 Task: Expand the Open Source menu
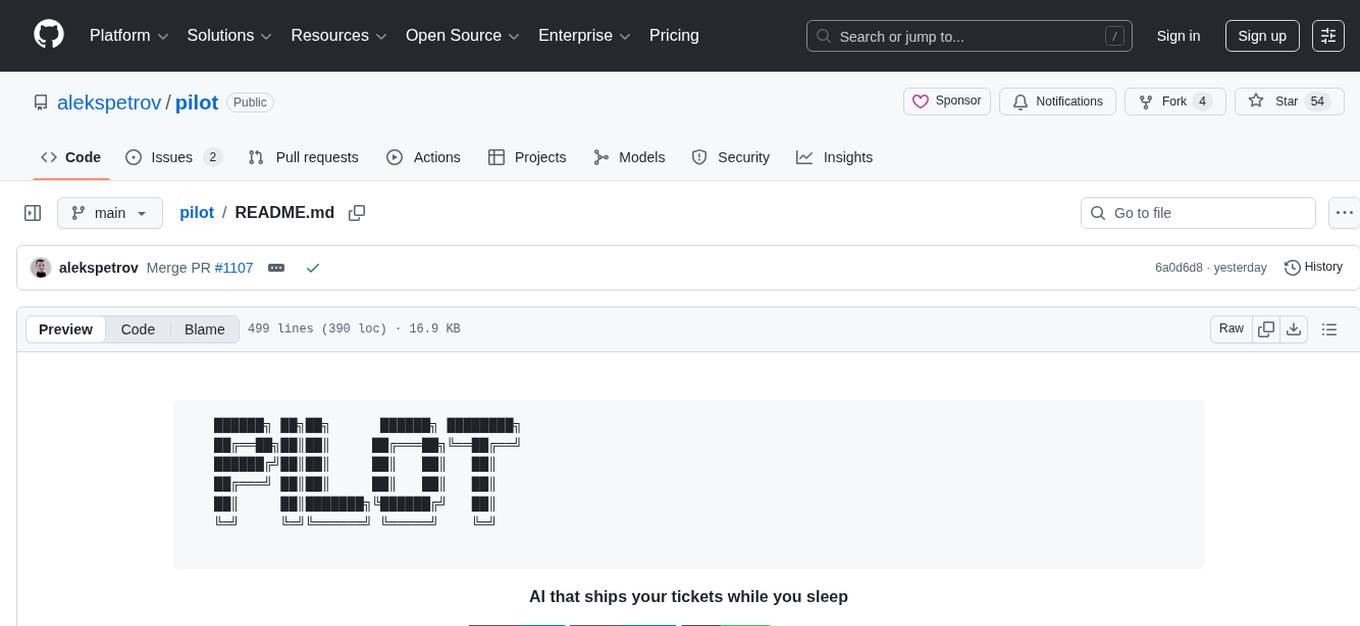click(x=462, y=35)
